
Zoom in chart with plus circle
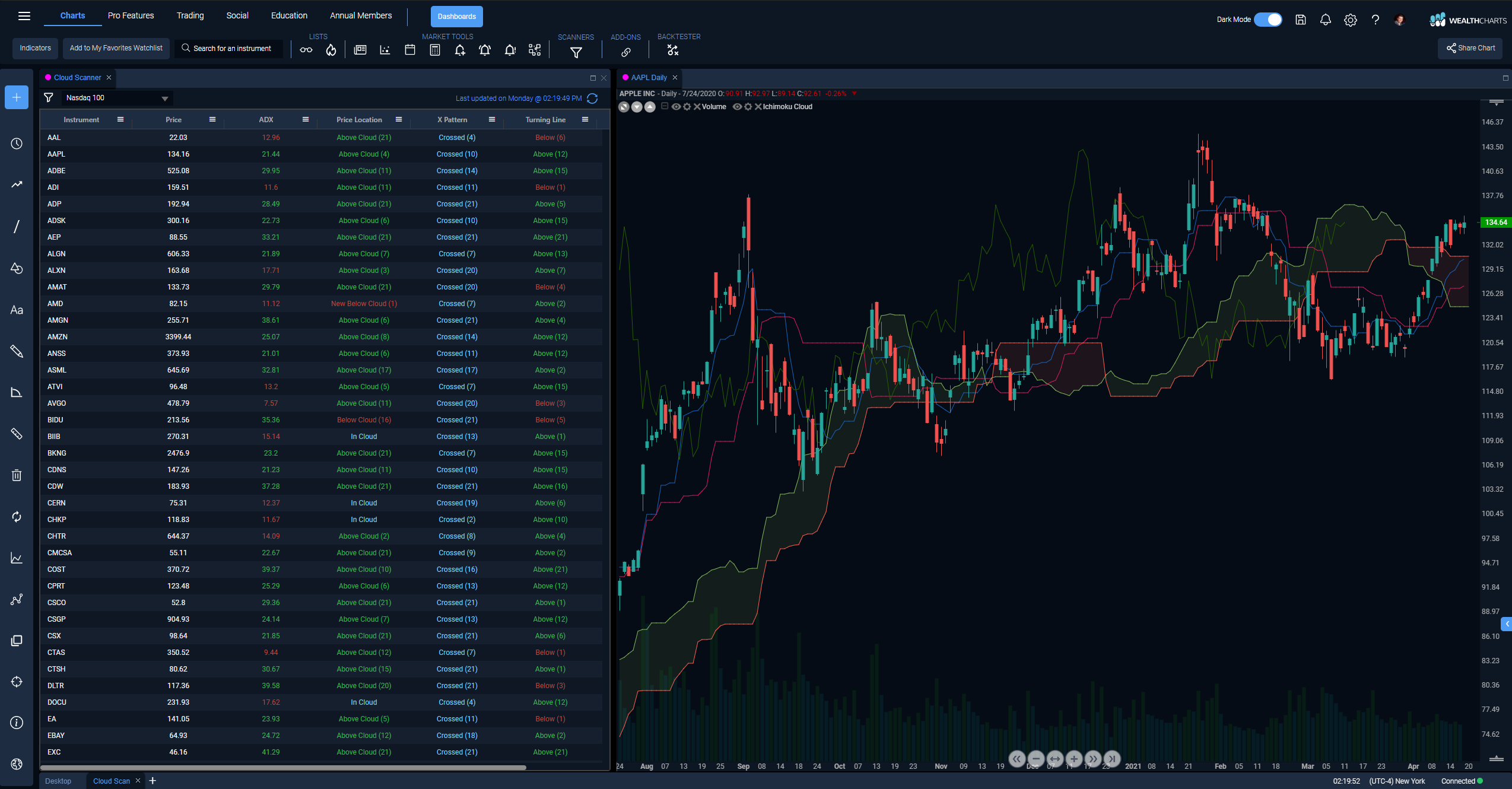1074,759
